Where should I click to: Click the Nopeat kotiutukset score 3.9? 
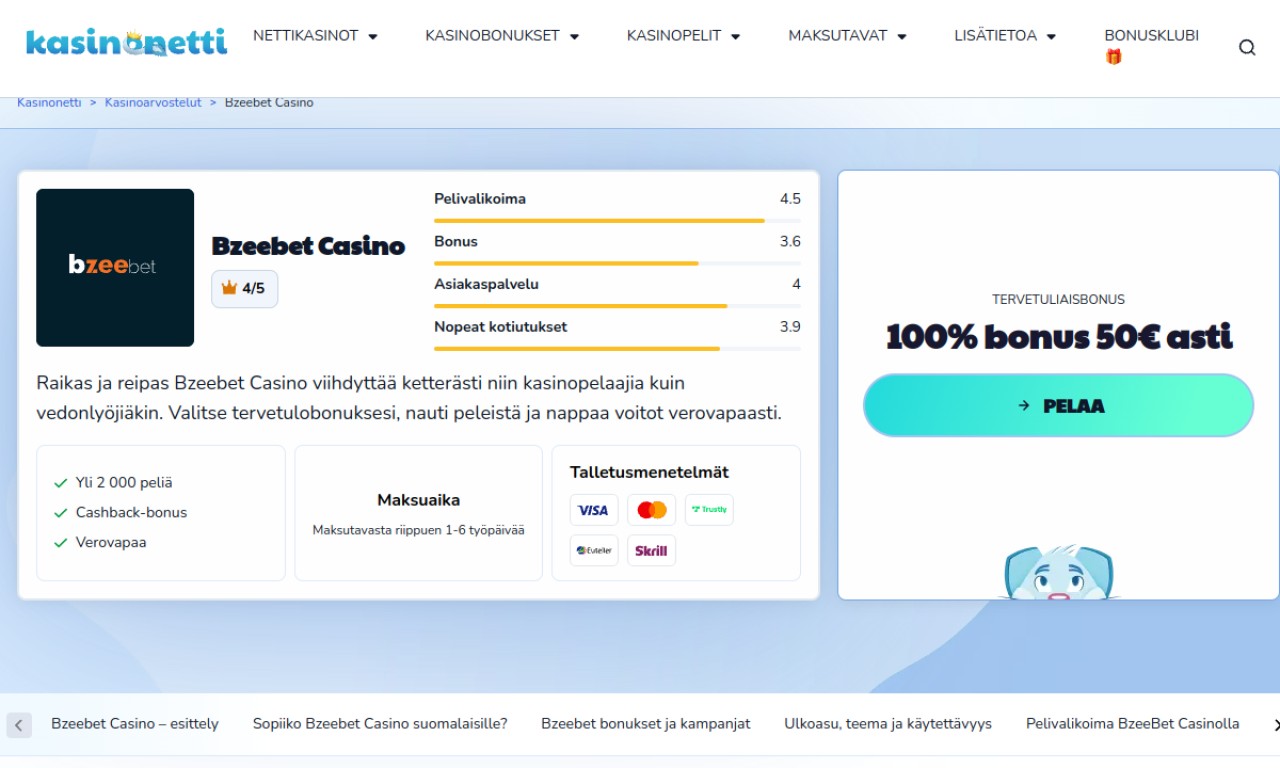790,327
